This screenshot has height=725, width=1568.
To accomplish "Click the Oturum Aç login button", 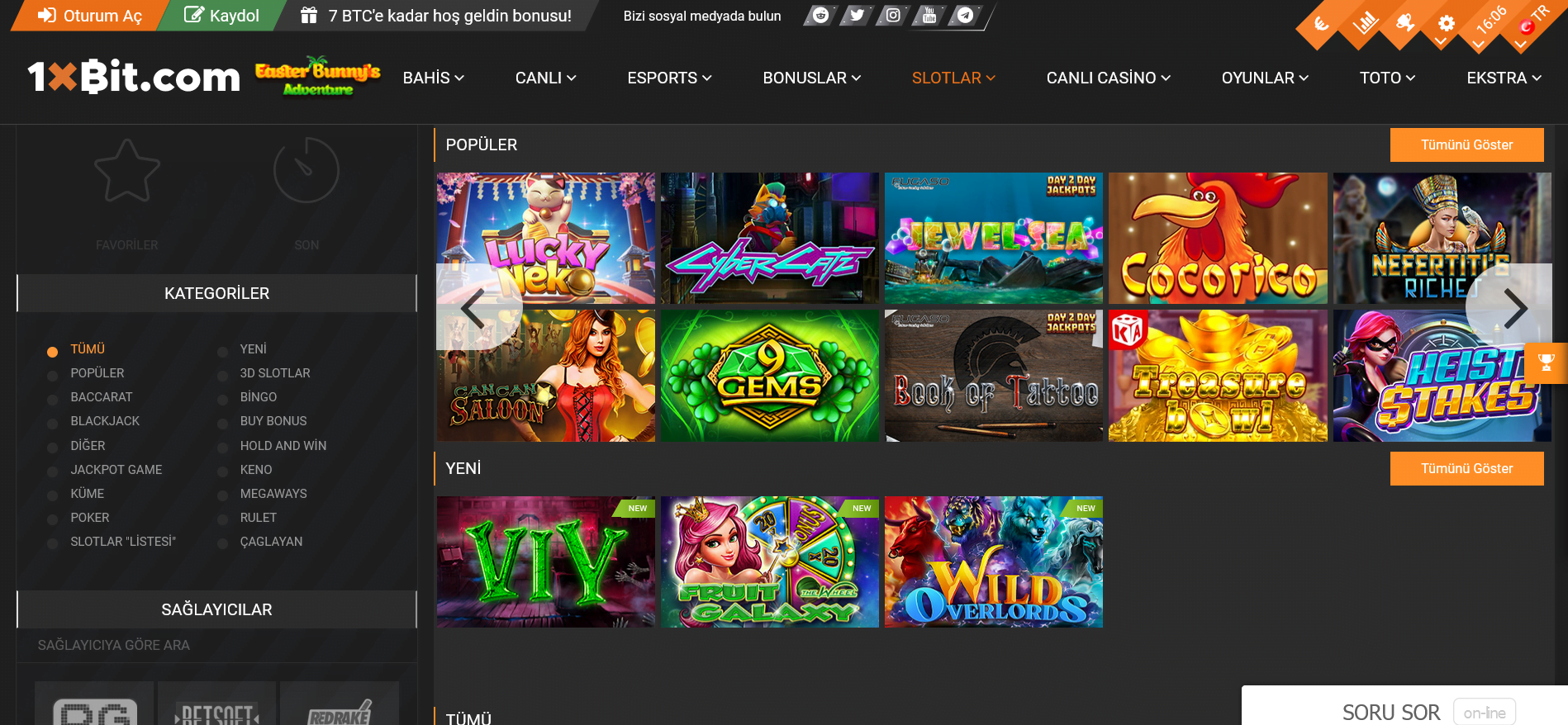I will [x=91, y=16].
